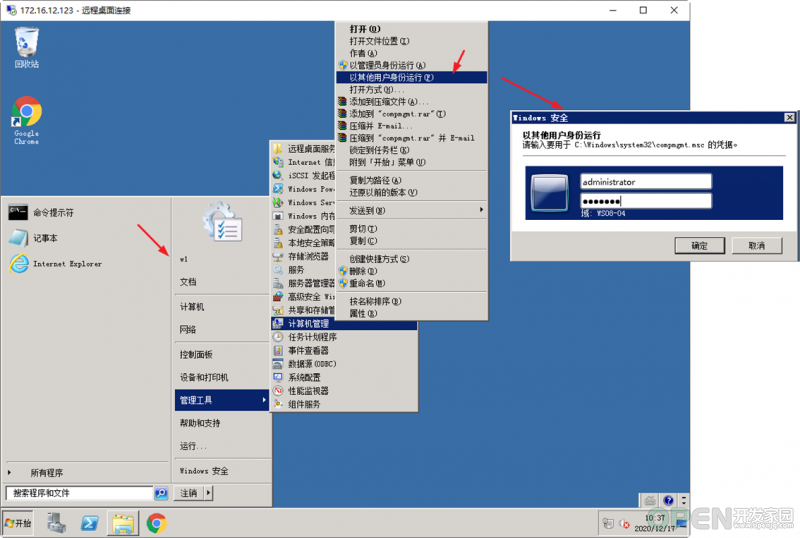Select 添加到压缩文件 in the context menu
The width and height of the screenshot is (800, 538).
[411, 102]
